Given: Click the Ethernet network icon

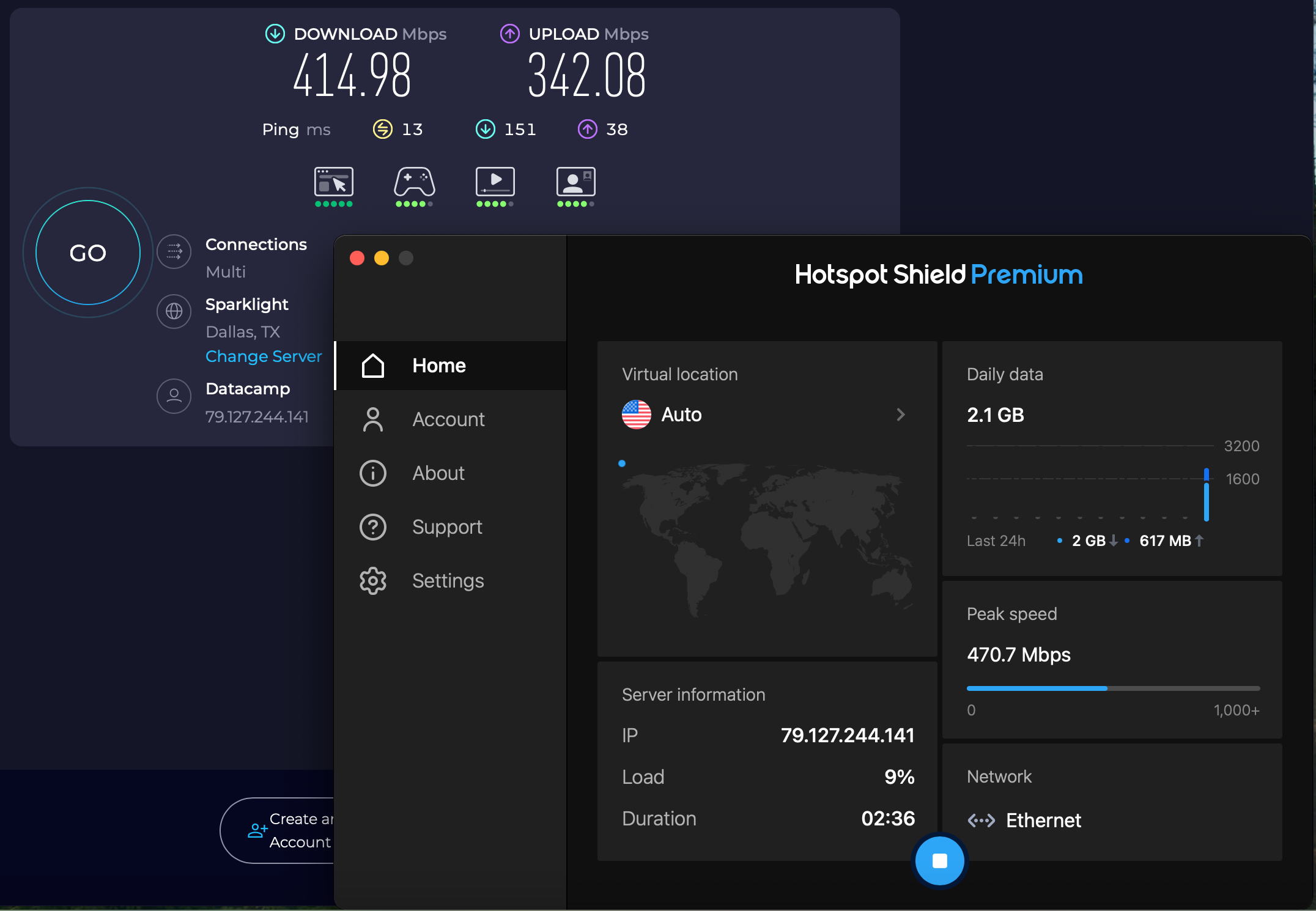Looking at the screenshot, I should 981,821.
